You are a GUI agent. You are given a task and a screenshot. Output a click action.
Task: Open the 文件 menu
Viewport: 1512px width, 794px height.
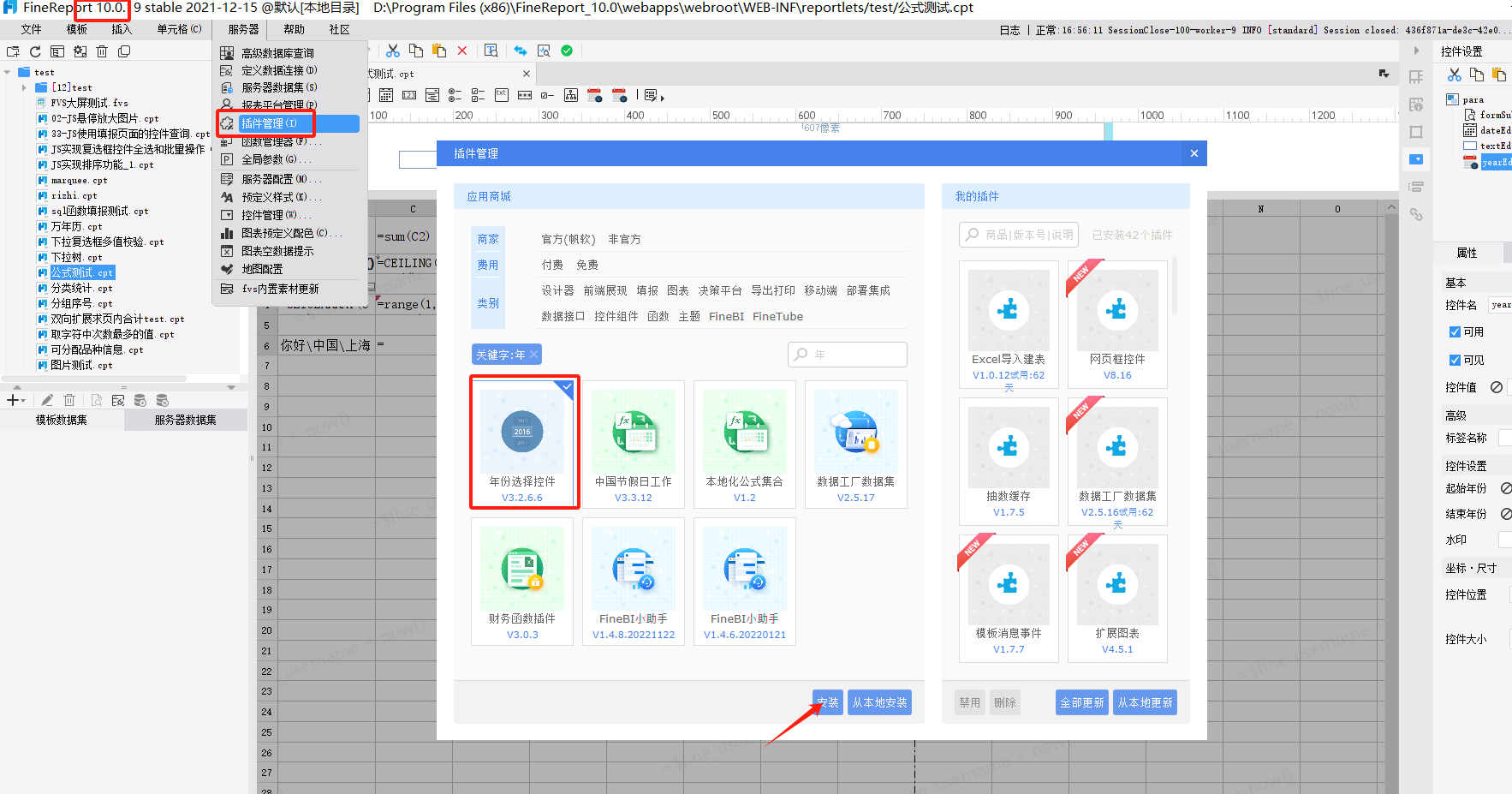[x=32, y=29]
